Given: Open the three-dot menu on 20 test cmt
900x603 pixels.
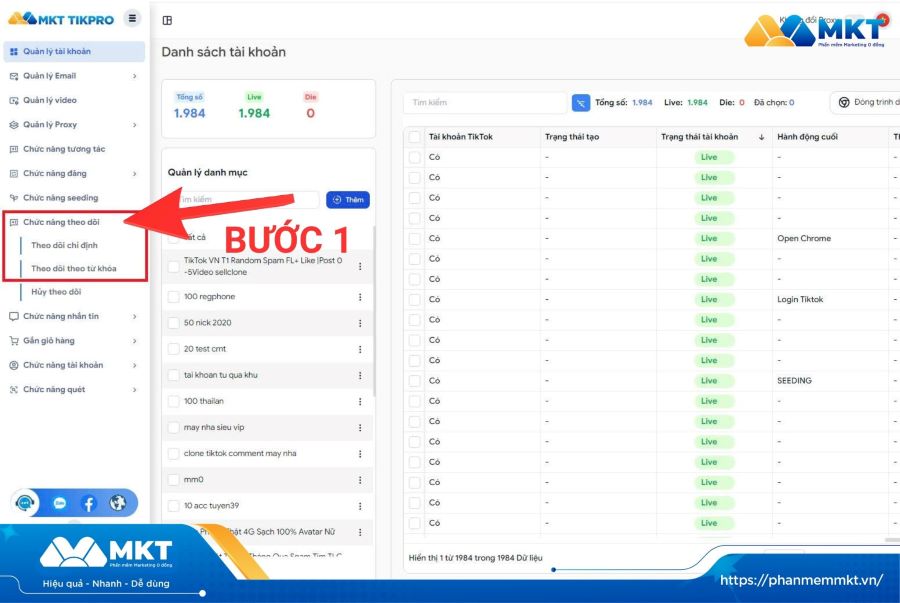Looking at the screenshot, I should pos(359,350).
